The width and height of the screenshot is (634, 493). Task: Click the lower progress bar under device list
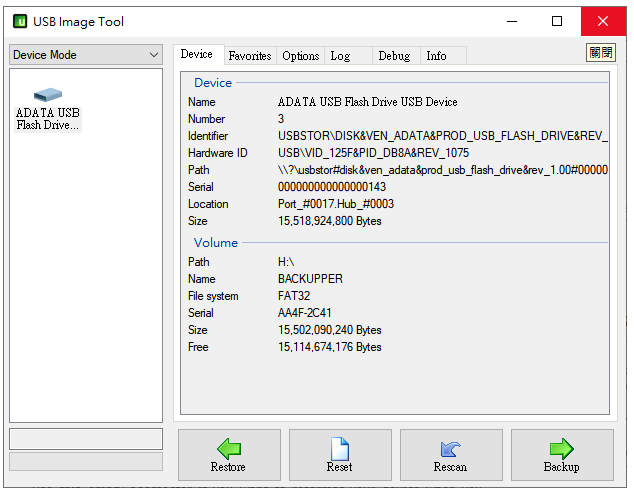86,461
